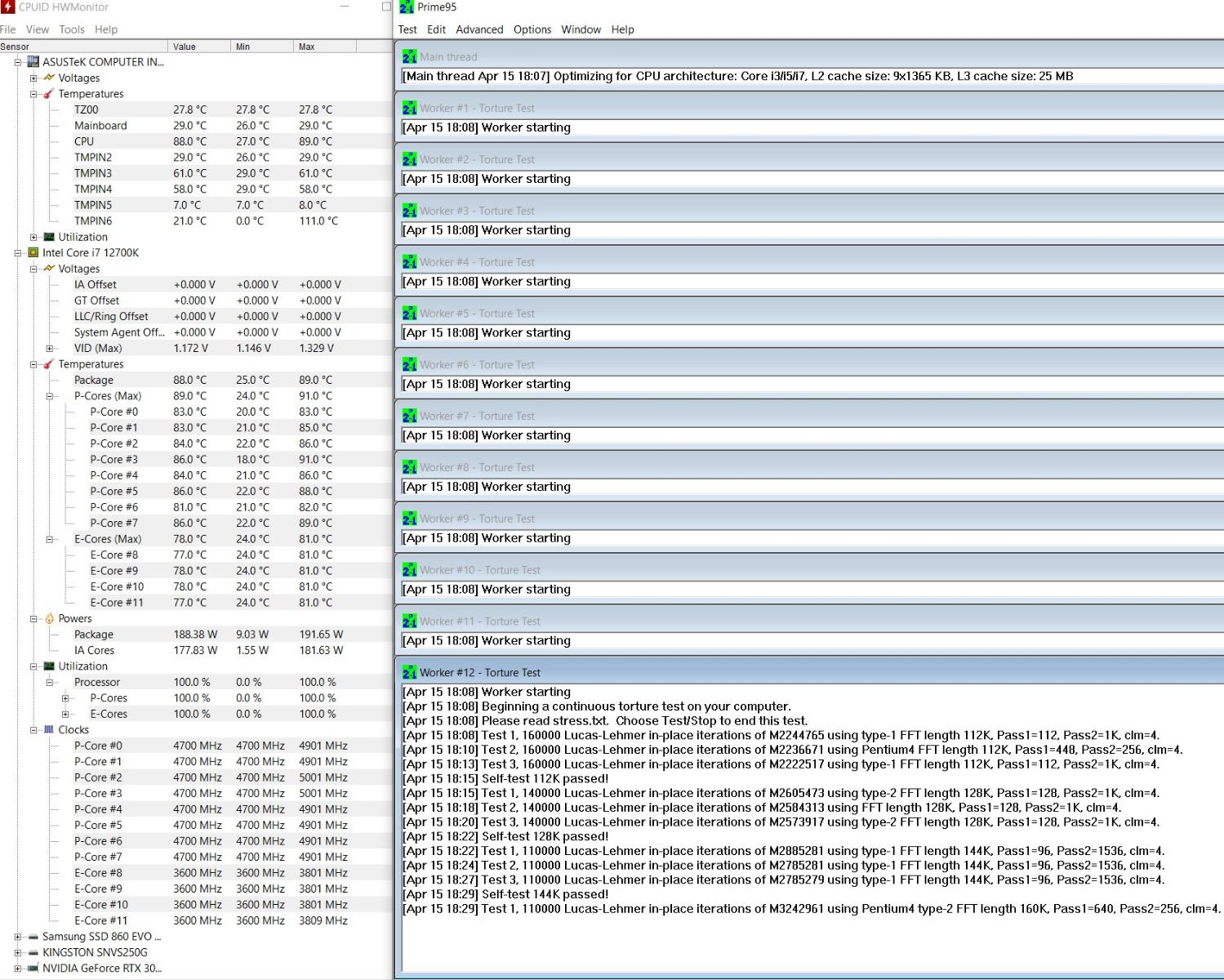Click the Worker #10 Torture Test window icon
The height and width of the screenshot is (980, 1224).
click(x=409, y=570)
